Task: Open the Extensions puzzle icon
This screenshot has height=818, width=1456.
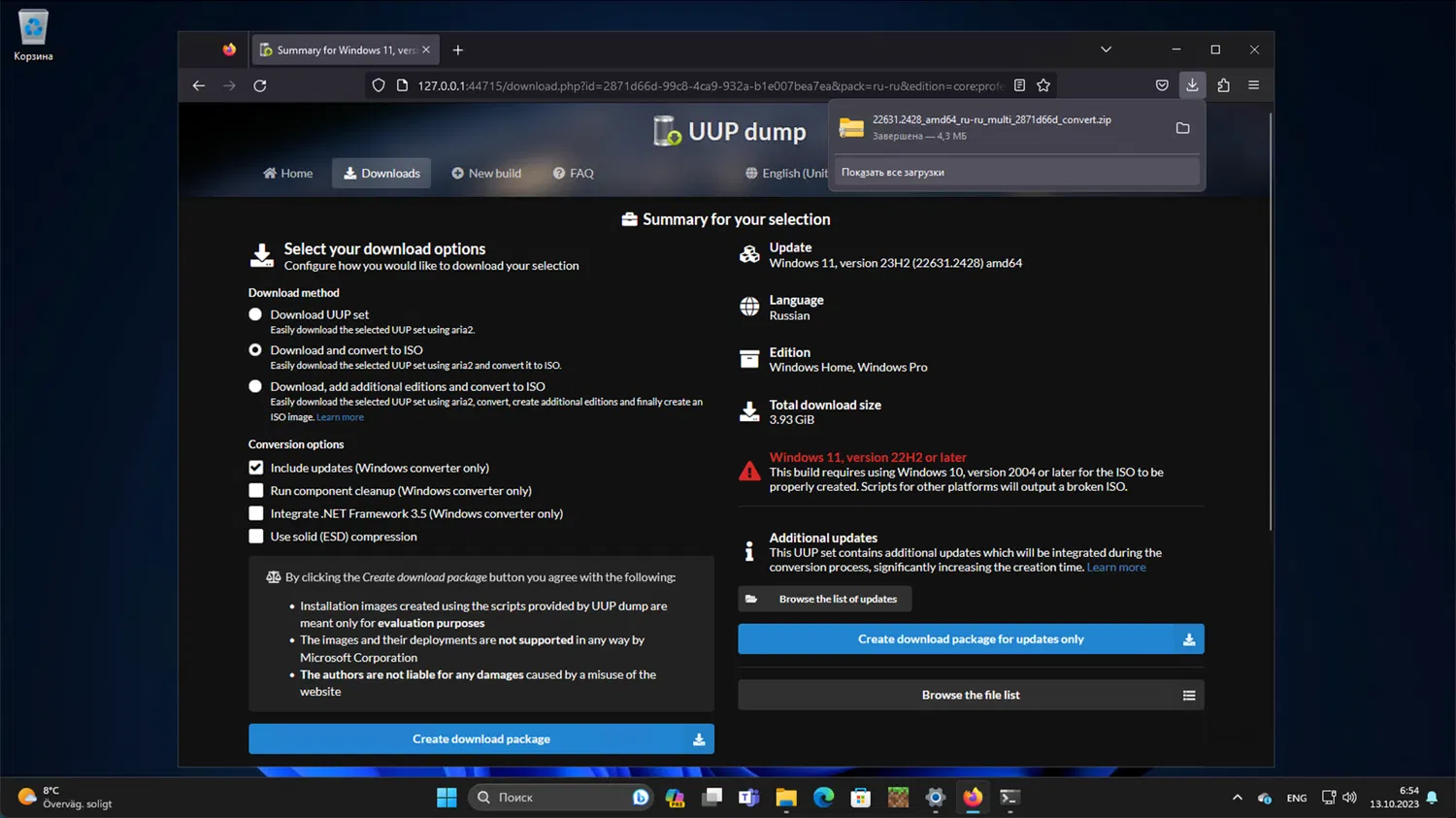Action: pos(1223,85)
